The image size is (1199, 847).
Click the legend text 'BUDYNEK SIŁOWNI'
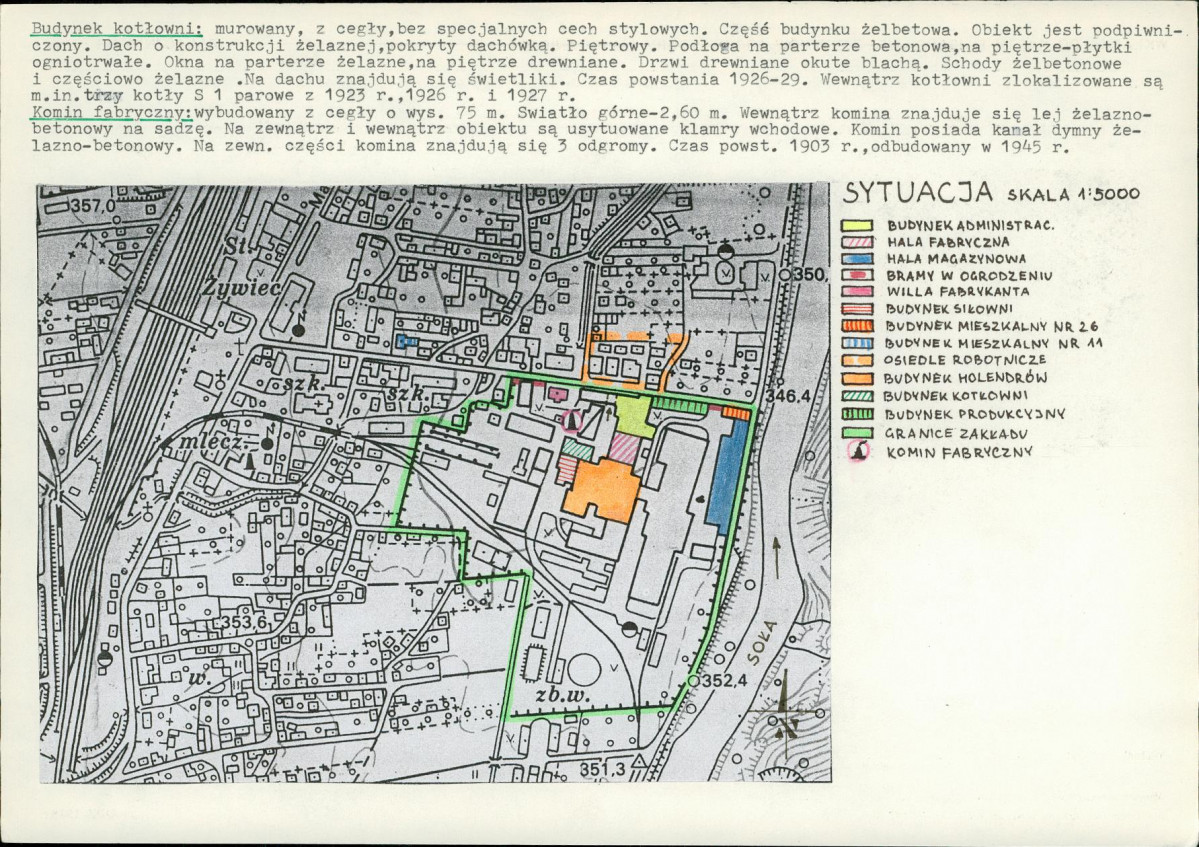pyautogui.click(x=949, y=309)
